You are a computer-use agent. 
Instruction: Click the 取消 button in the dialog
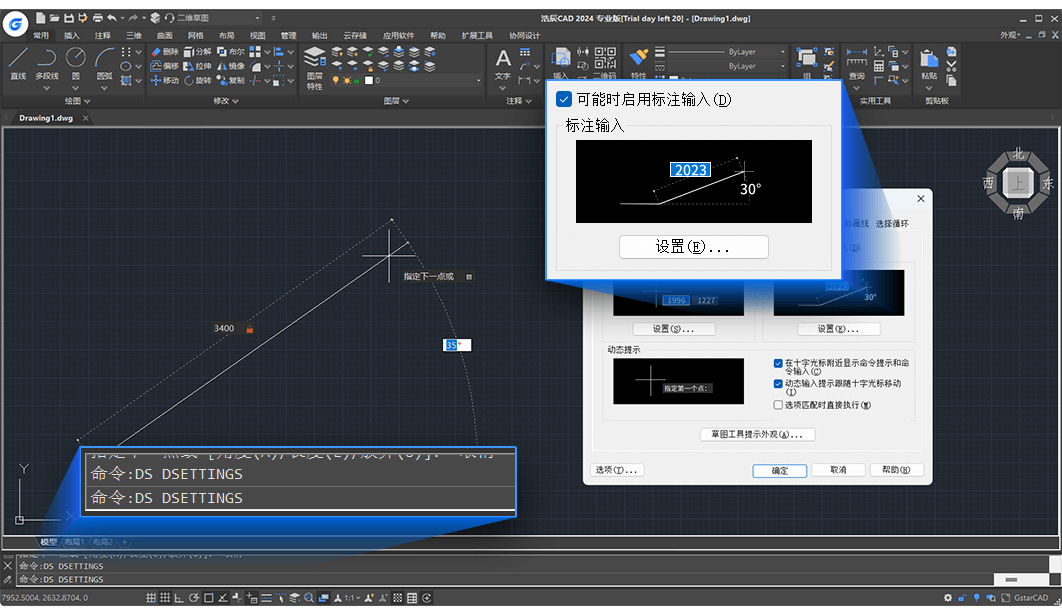[838, 469]
